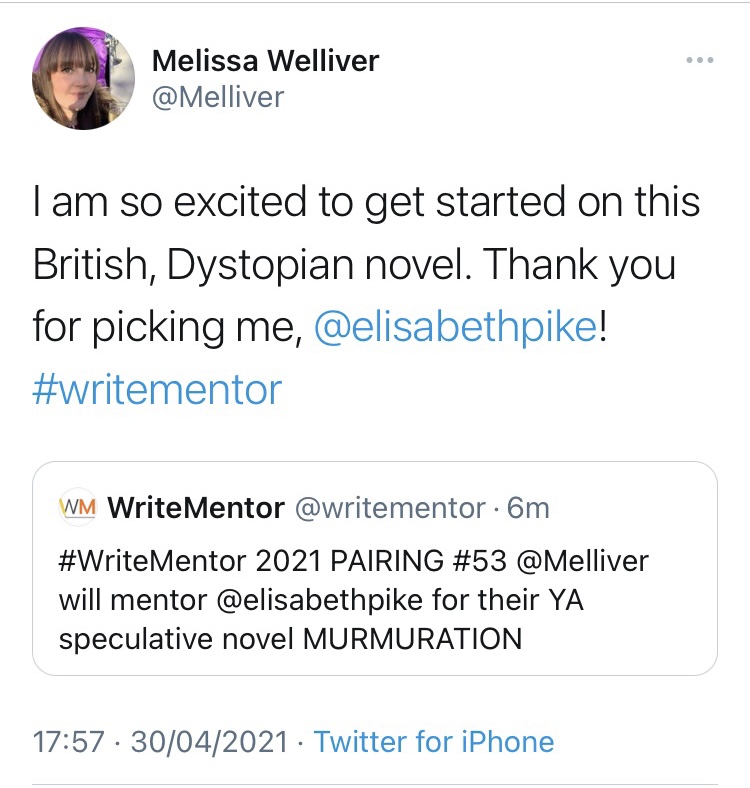Click the @Melliver handle below the display name
The height and width of the screenshot is (788, 750).
coord(218,96)
